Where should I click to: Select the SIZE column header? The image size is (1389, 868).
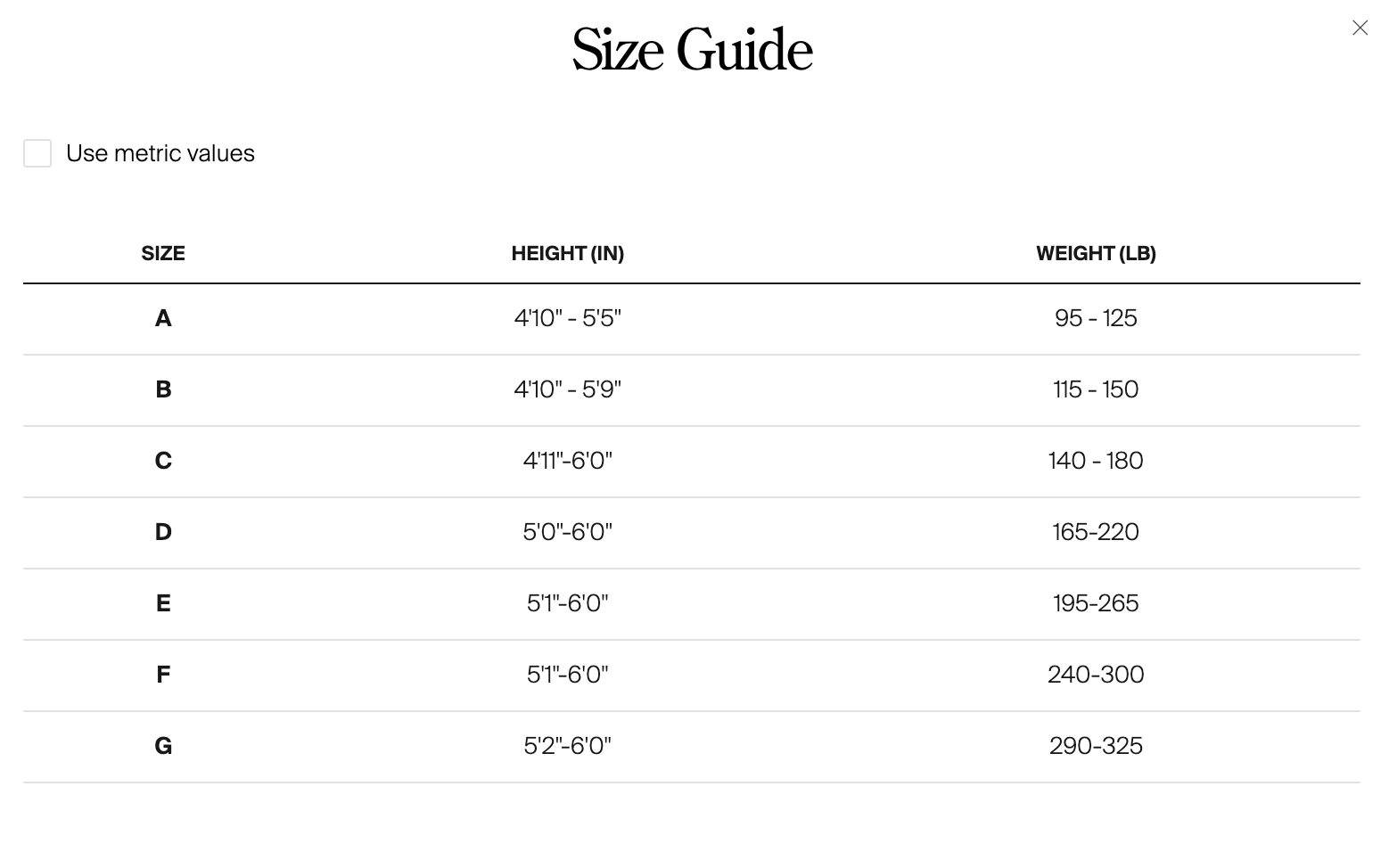[163, 253]
